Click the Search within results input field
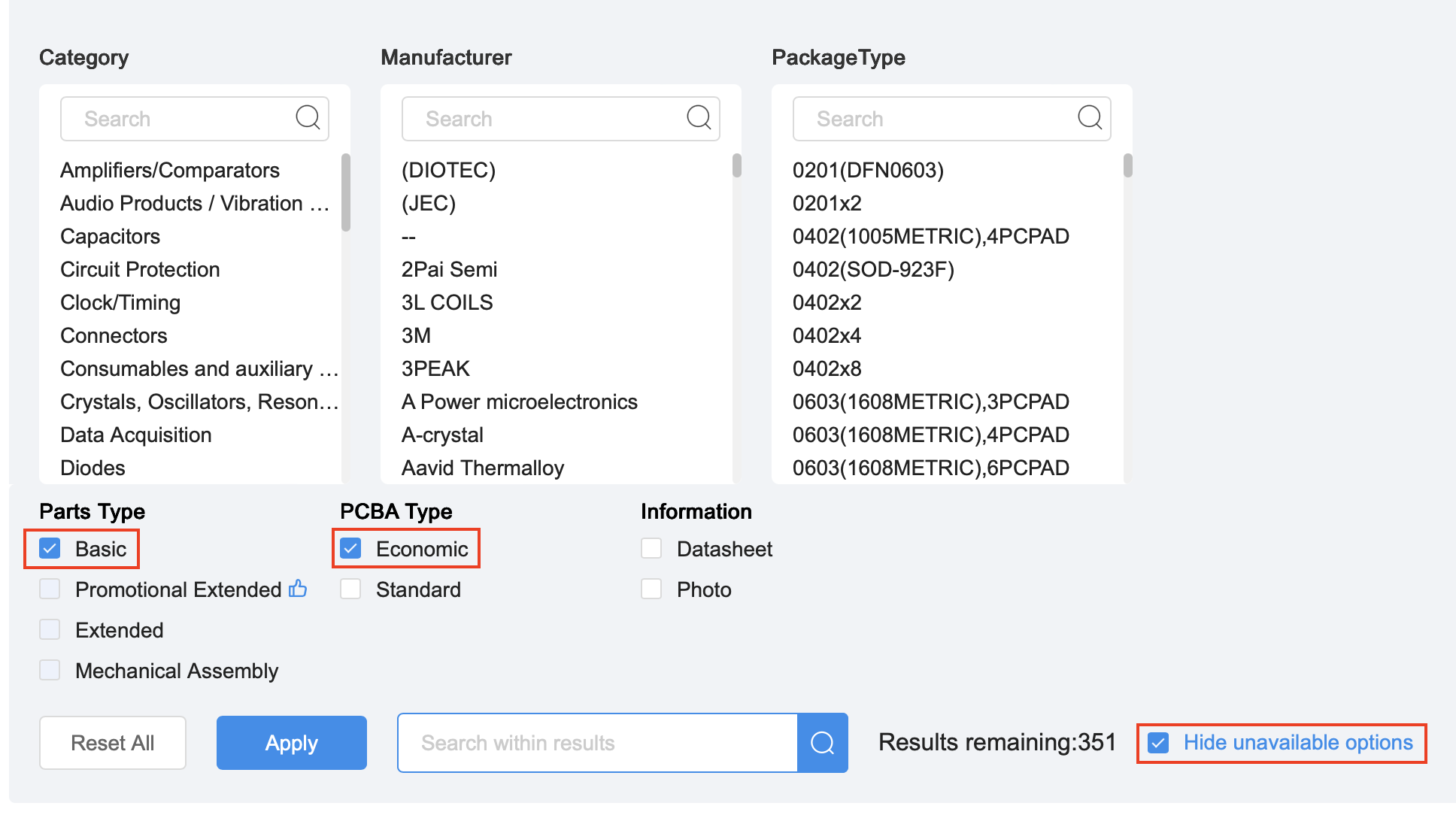Viewport: 1456px width, 815px height. 594,743
